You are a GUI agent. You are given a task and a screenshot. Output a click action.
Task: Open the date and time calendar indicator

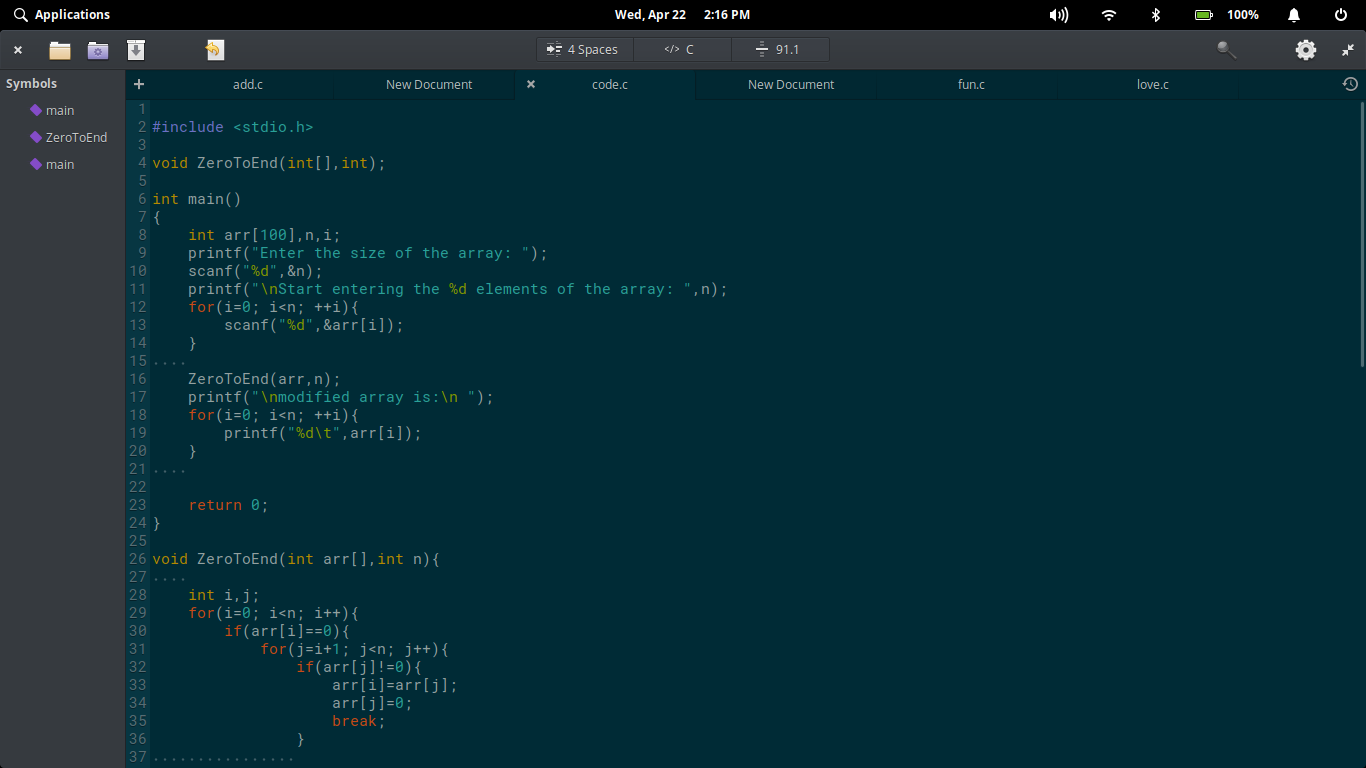pos(682,15)
